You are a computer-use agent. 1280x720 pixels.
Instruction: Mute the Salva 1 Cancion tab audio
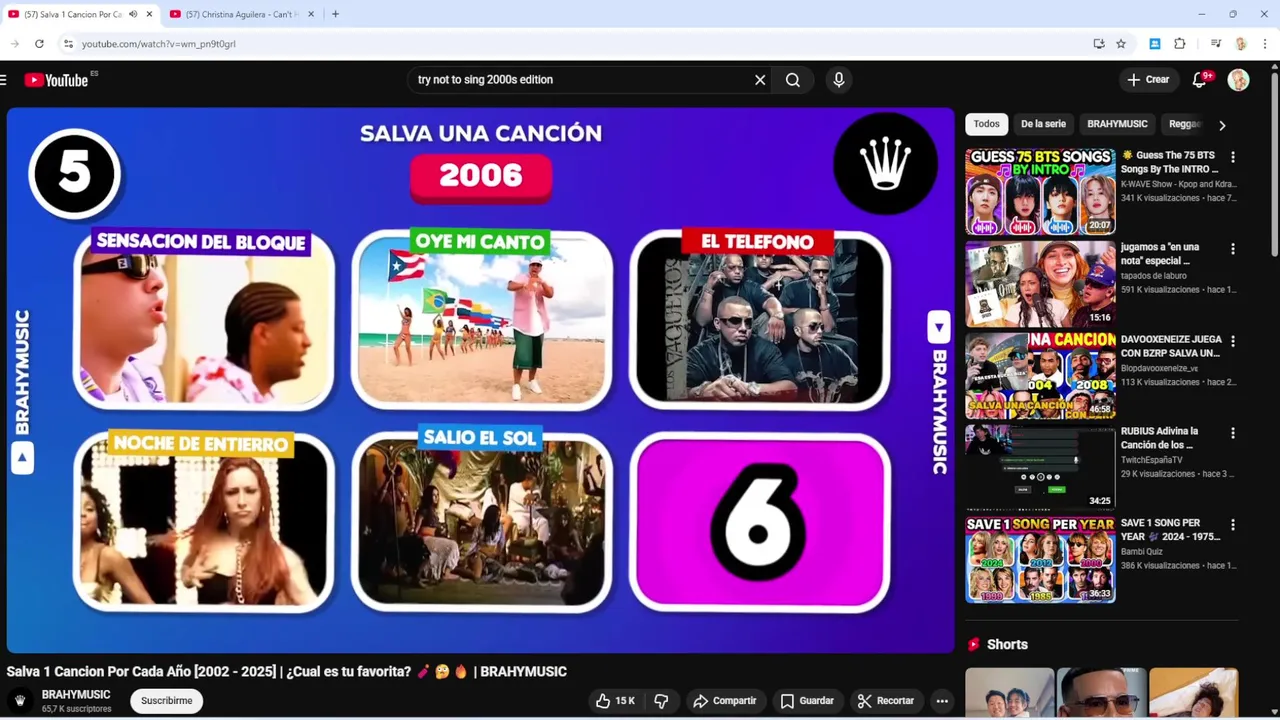tap(133, 14)
